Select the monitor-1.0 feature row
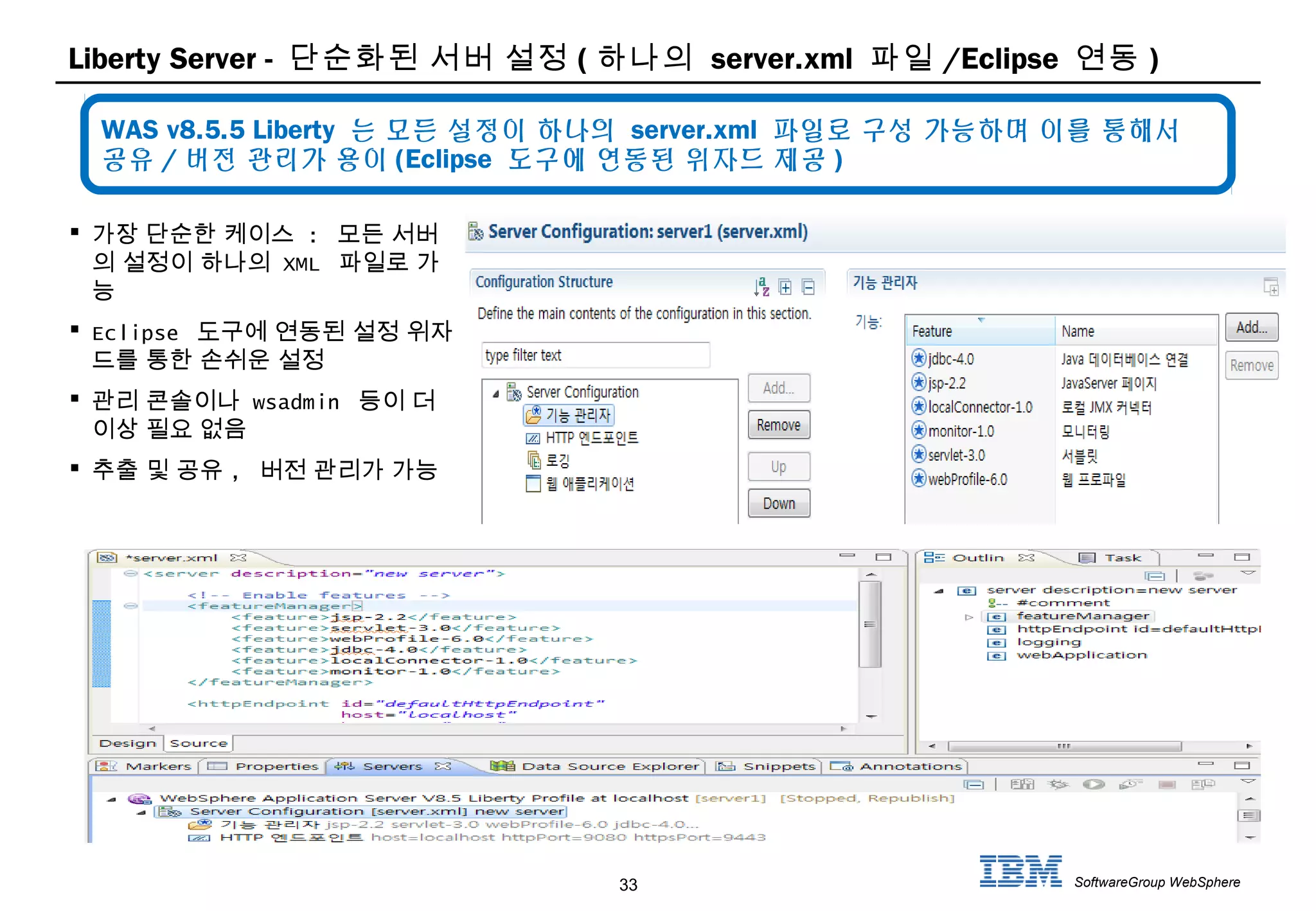Screen dimensions: 1316x911 click(1063, 431)
